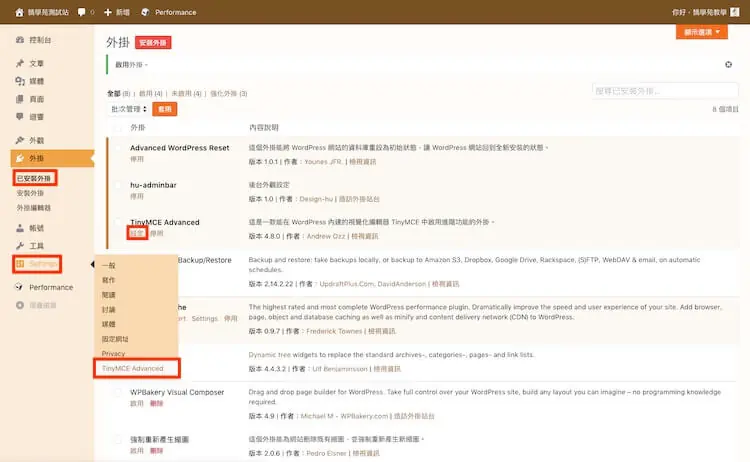
Task: Expand the 顯示選項 screen options dropdown
Action: [x=702, y=32]
